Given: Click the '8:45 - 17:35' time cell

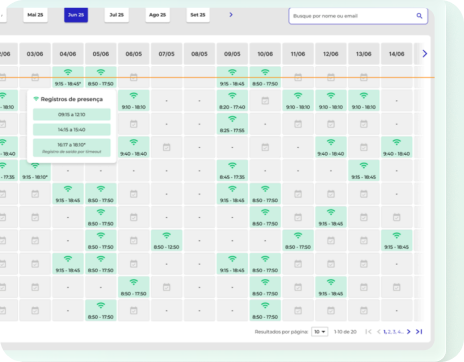Looking at the screenshot, I should [232, 171].
